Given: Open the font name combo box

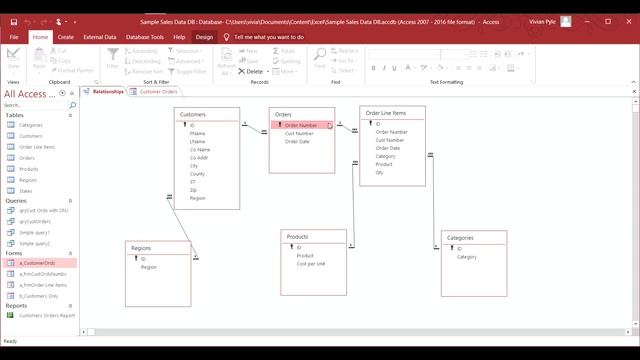Looking at the screenshot, I should click(404, 54).
